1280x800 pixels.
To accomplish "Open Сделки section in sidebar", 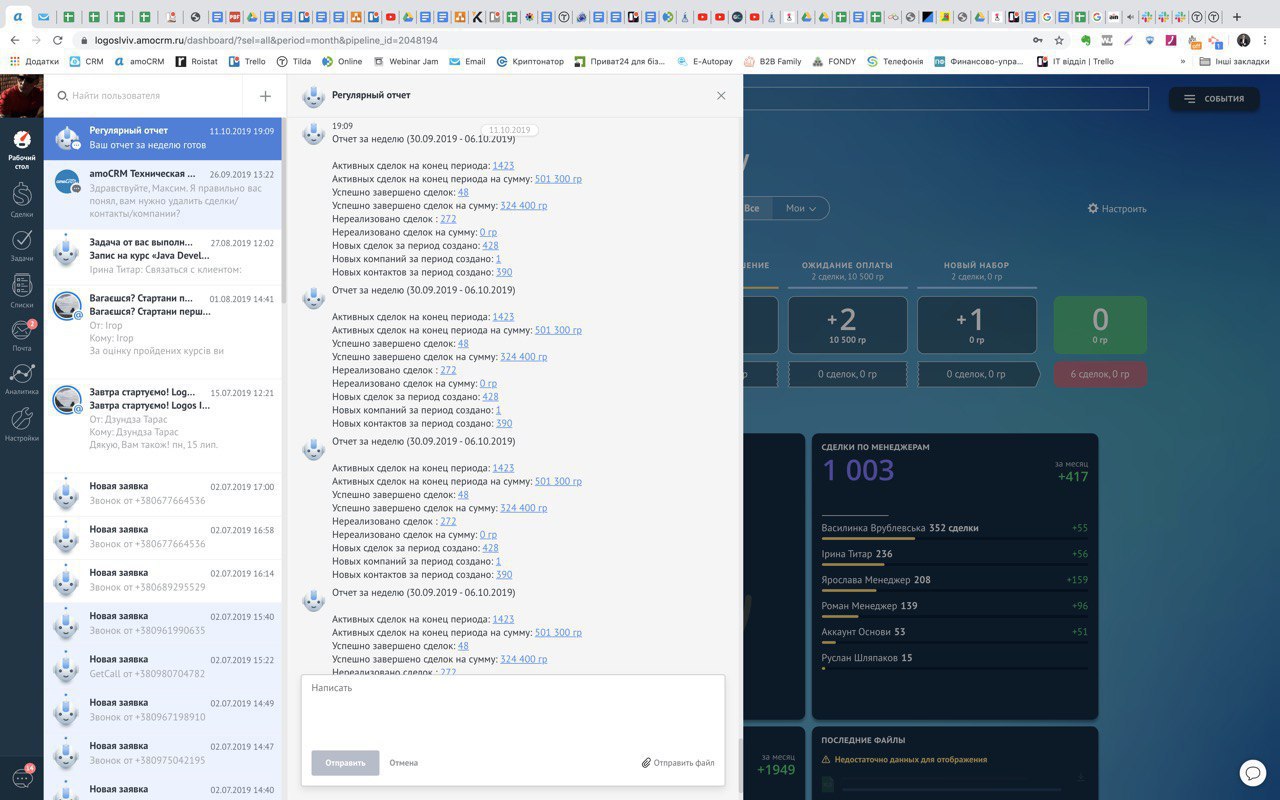I will click(x=21, y=199).
